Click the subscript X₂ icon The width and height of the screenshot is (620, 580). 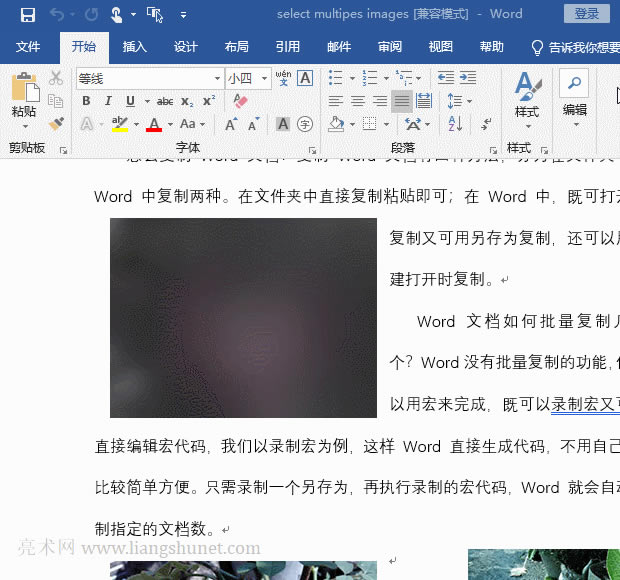(187, 101)
